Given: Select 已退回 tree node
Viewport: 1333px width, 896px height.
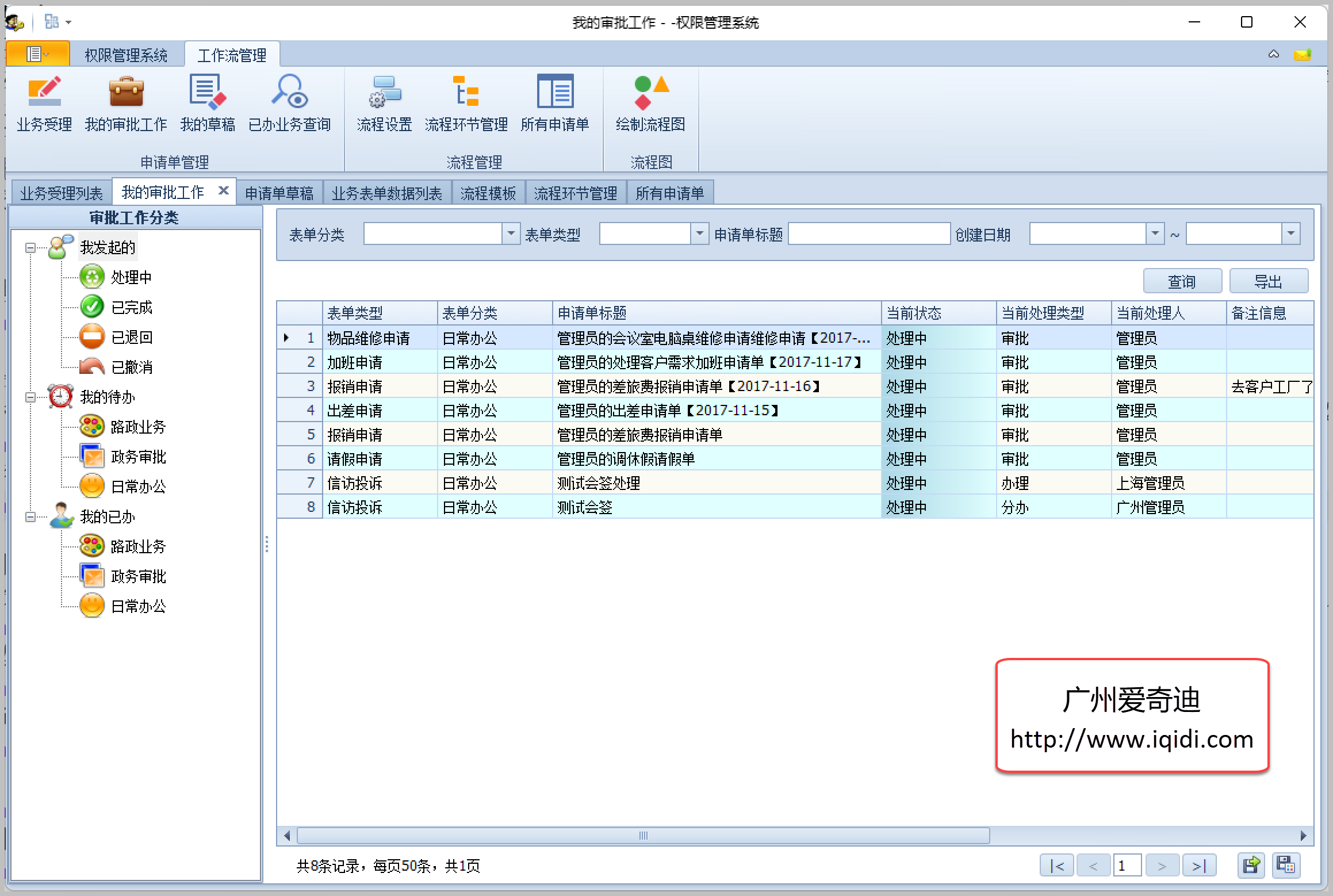Looking at the screenshot, I should pos(132,338).
